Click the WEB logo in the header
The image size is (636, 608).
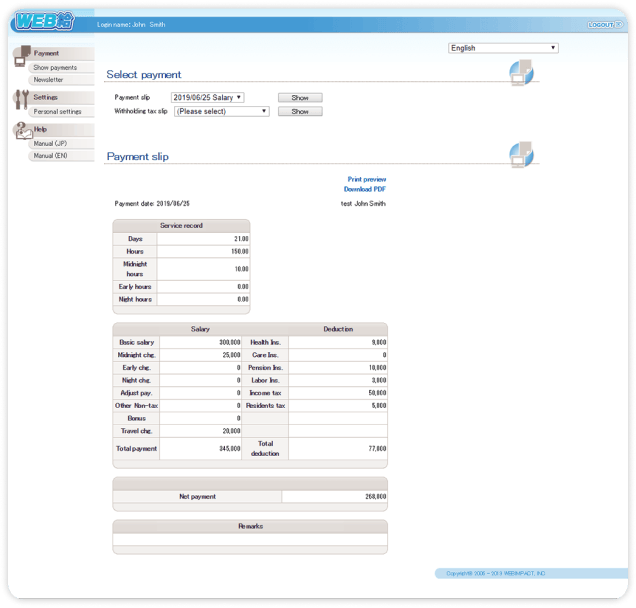click(45, 21)
